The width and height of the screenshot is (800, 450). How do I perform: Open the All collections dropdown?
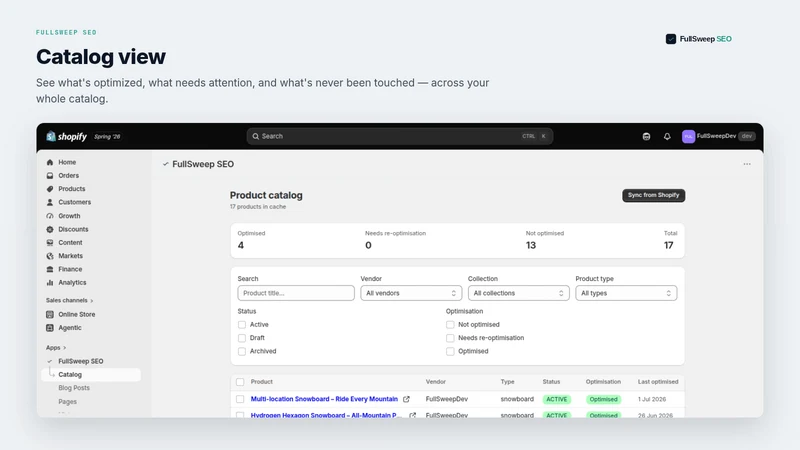[x=518, y=293]
